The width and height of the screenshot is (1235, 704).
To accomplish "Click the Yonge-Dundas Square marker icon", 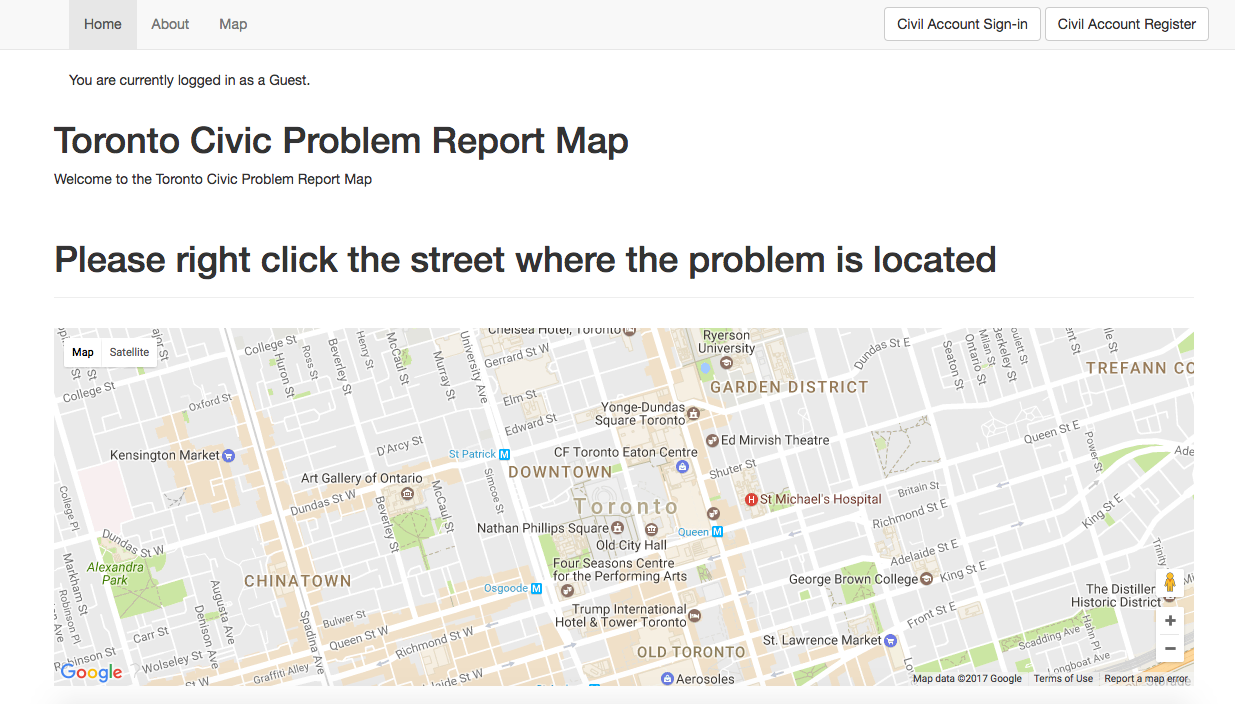I will [694, 413].
